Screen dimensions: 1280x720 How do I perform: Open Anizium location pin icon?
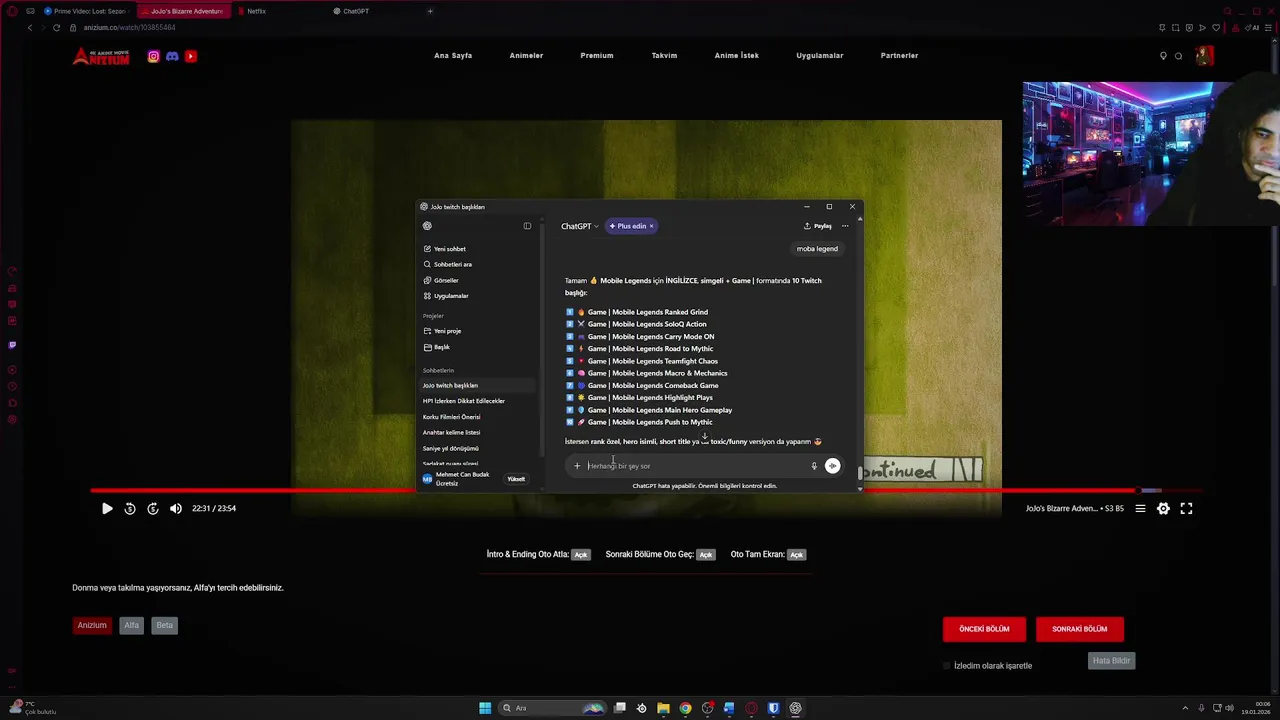tap(1163, 56)
